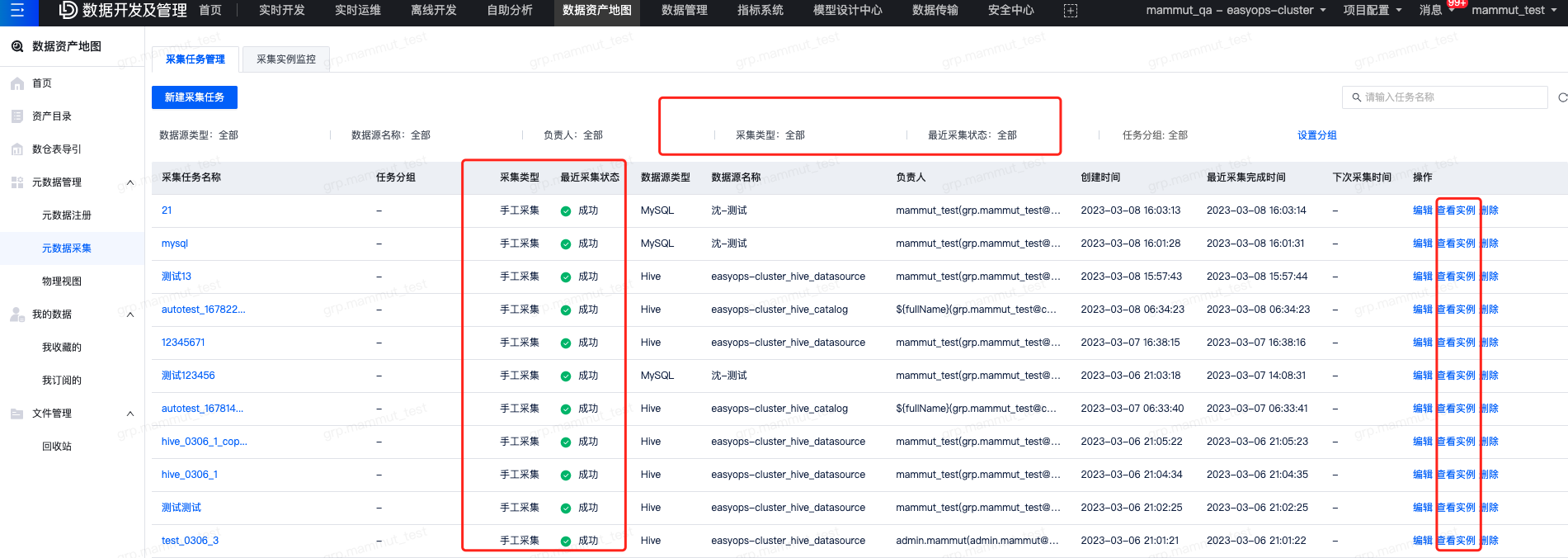Delete the hive_0306_1 task
This screenshot has height=558, width=1568.
[1490, 475]
